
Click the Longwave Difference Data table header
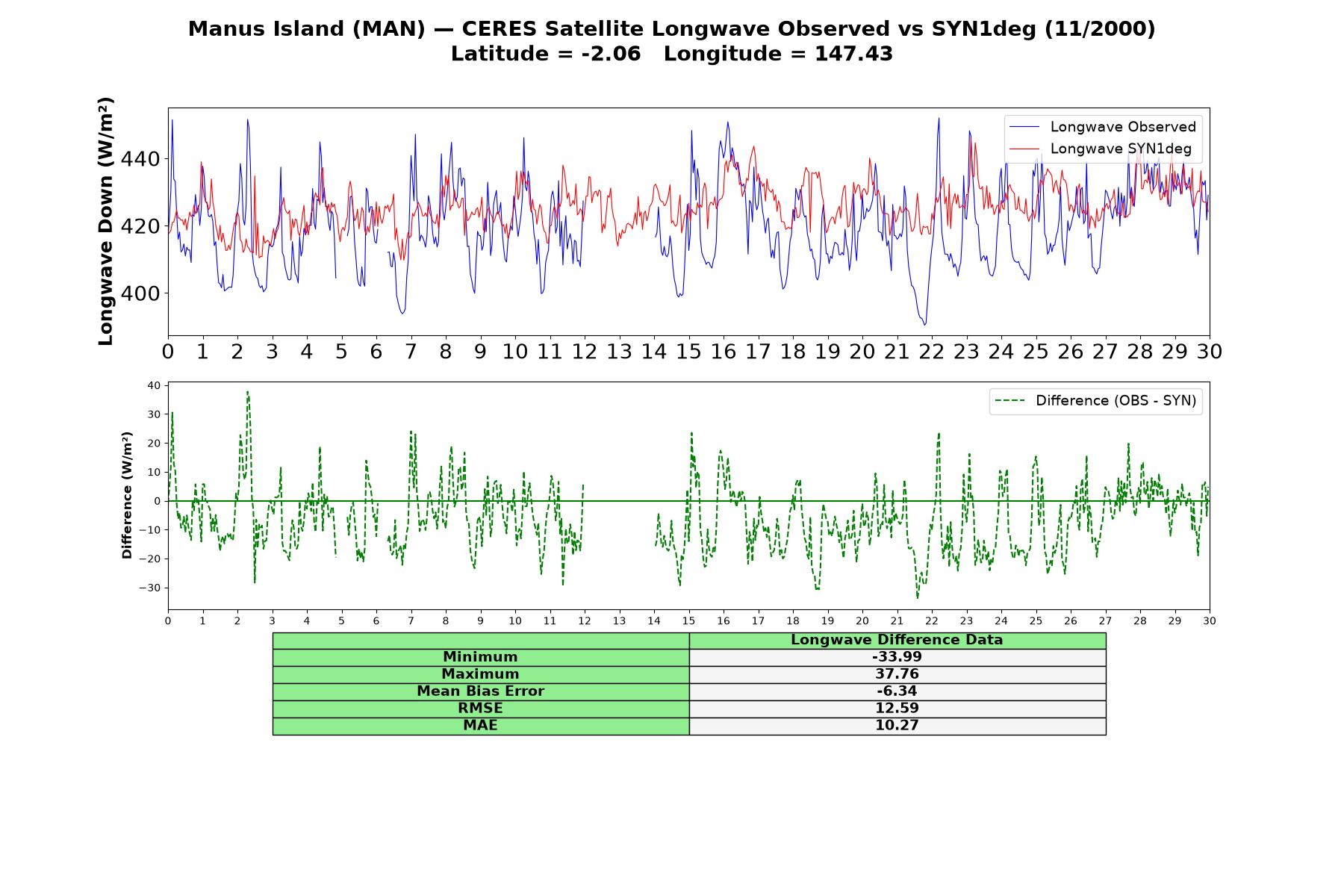point(897,640)
